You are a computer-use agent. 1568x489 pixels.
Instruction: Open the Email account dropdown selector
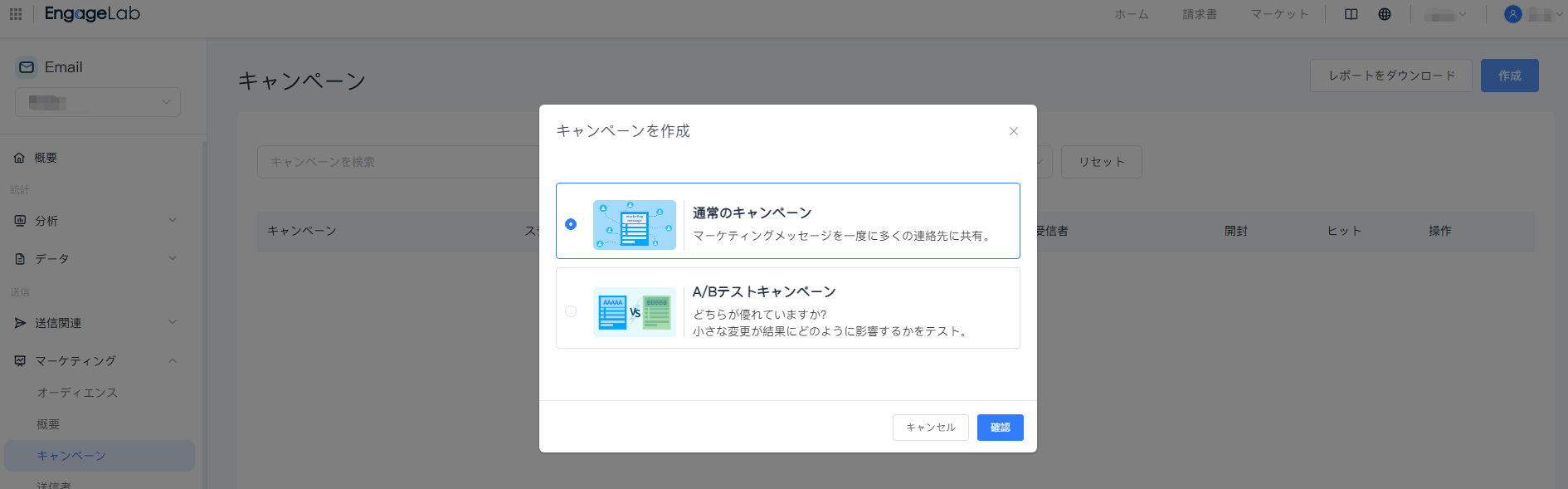[x=98, y=102]
